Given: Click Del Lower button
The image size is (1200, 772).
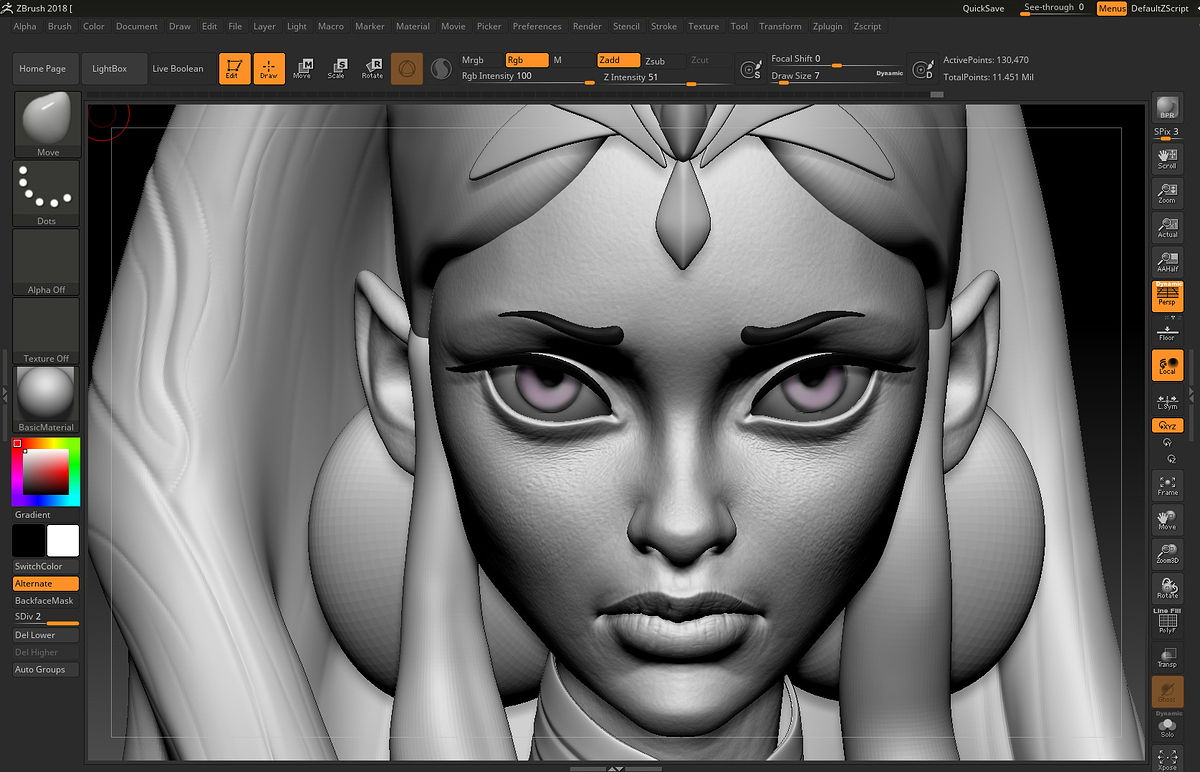Looking at the screenshot, I should tap(46, 635).
